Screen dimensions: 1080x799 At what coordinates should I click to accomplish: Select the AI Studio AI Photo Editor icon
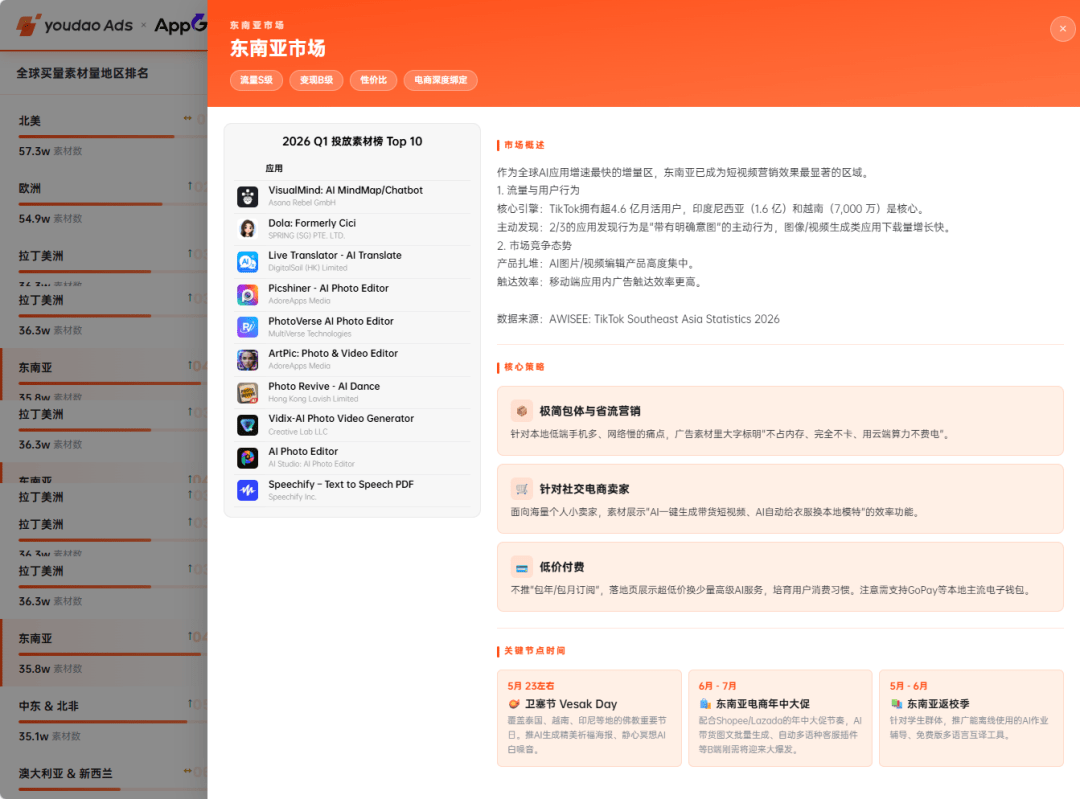coord(247,458)
